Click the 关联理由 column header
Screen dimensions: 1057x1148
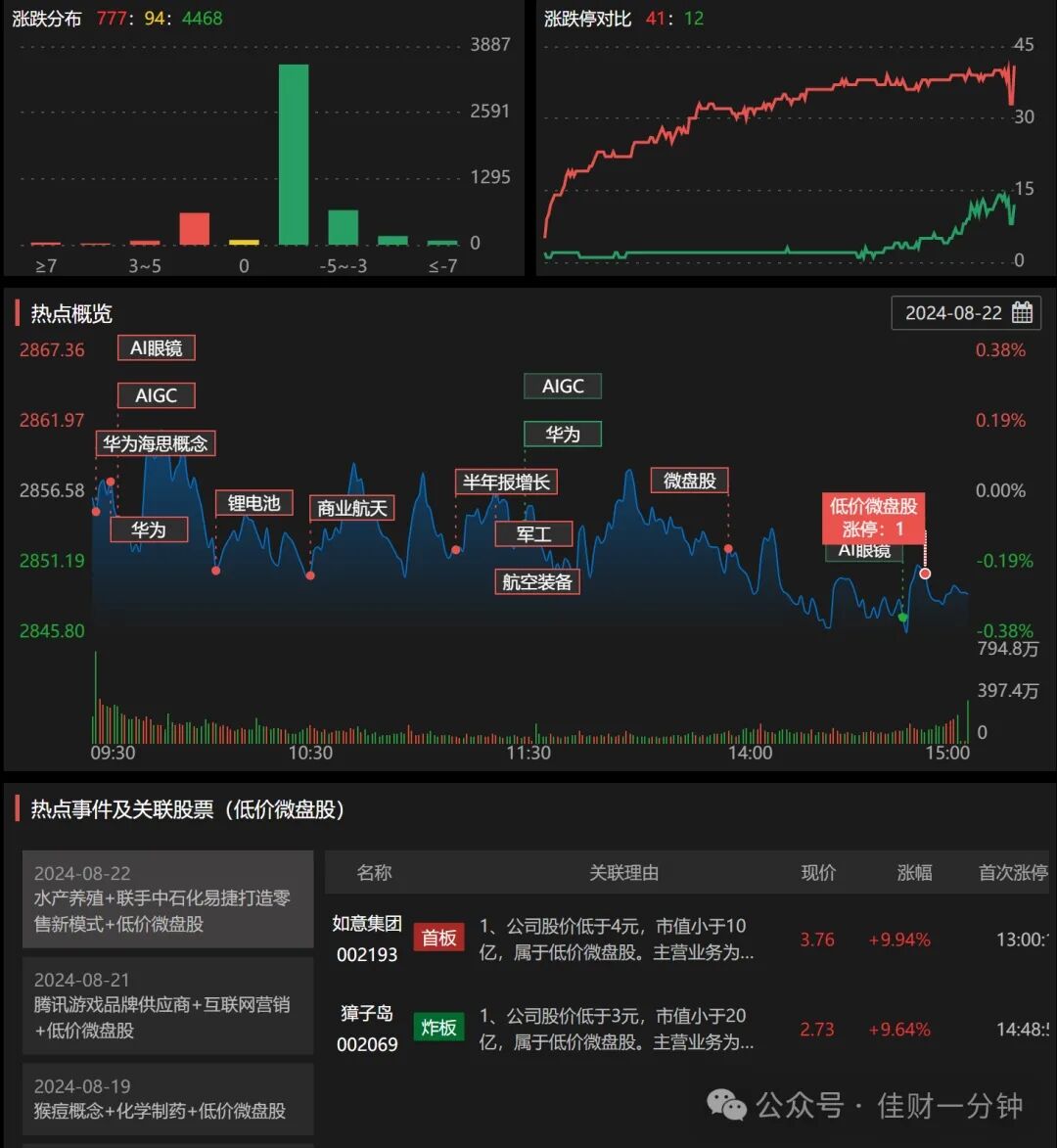[623, 872]
